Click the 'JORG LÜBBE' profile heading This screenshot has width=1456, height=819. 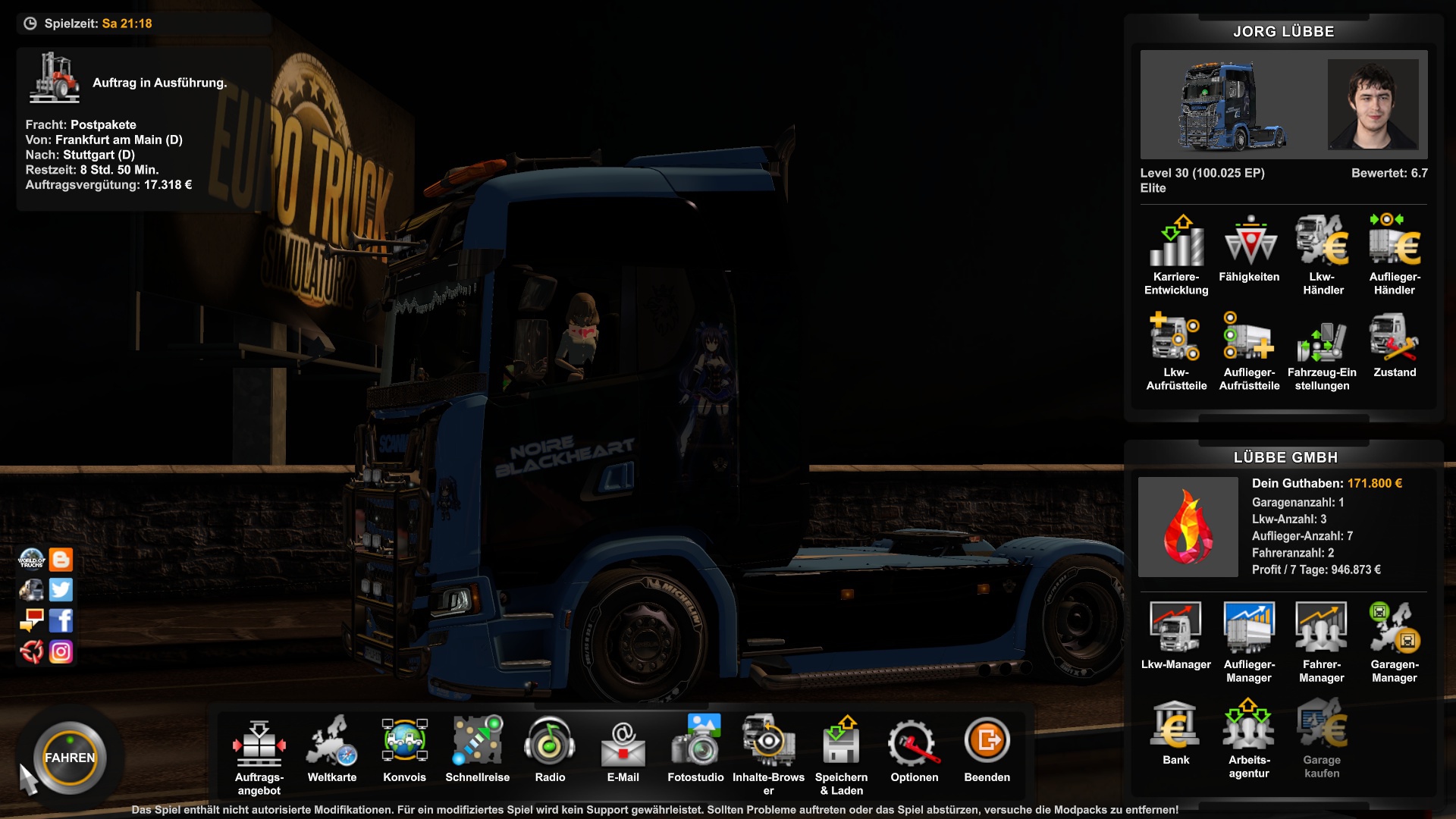[x=1284, y=32]
